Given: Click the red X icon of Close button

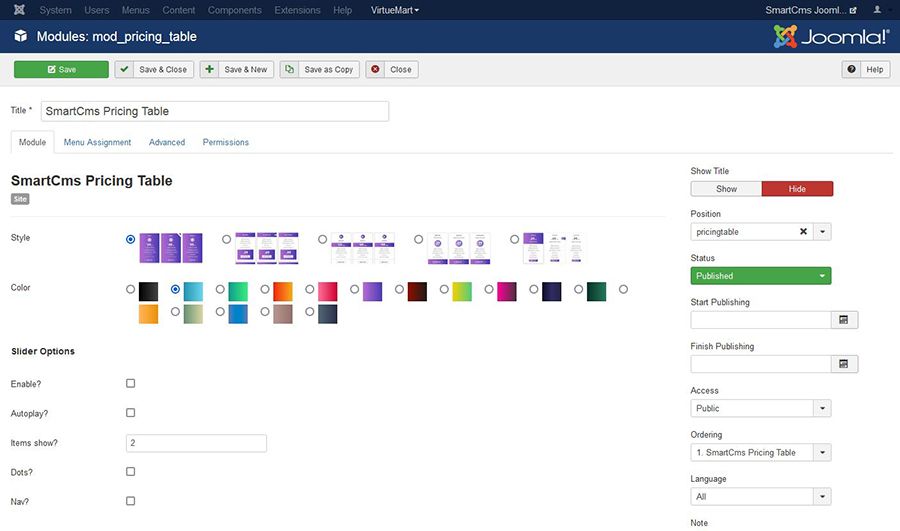Looking at the screenshot, I should [375, 69].
